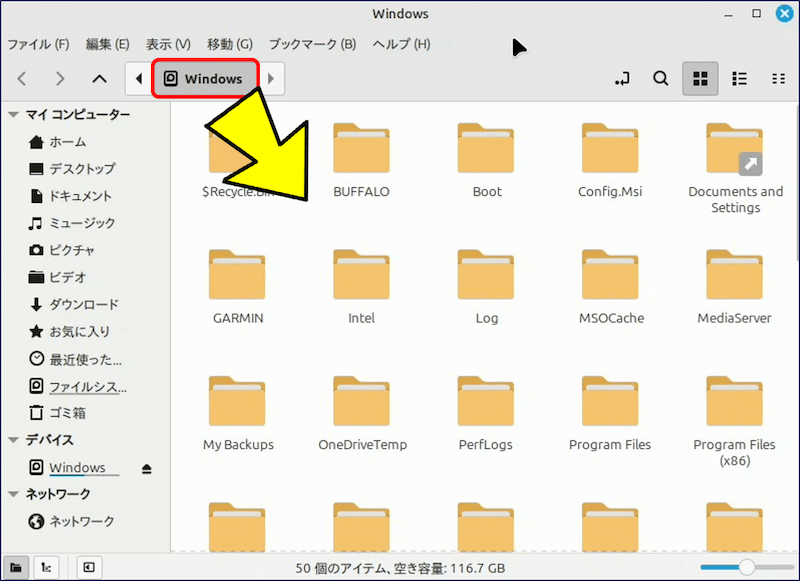Image resolution: width=800 pixels, height=581 pixels.
Task: Open the BUFFALO folder
Action: [361, 160]
